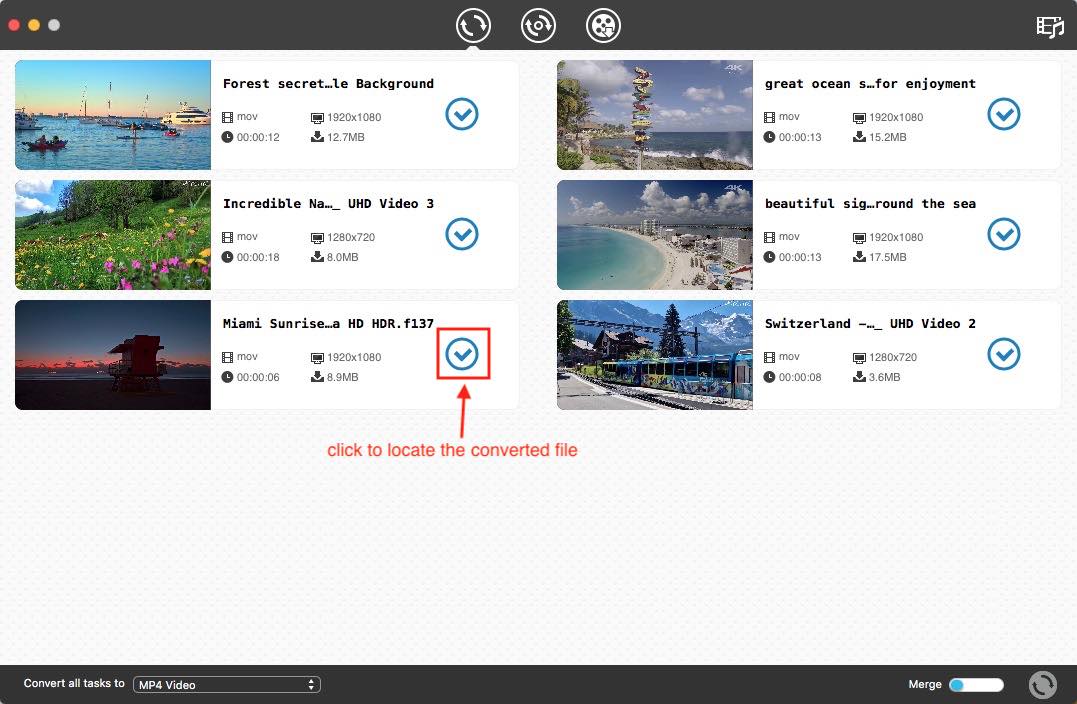Click the Convert all tasks to label
The width and height of the screenshot is (1077, 704).
click(x=73, y=684)
